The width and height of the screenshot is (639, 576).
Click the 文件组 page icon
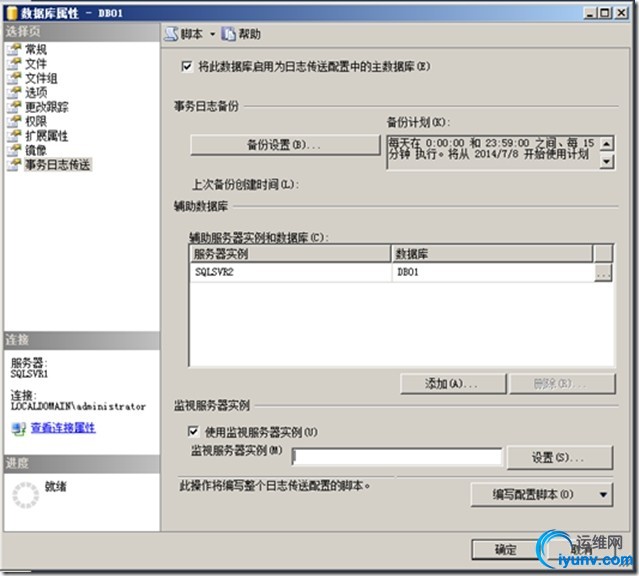[x=14, y=77]
